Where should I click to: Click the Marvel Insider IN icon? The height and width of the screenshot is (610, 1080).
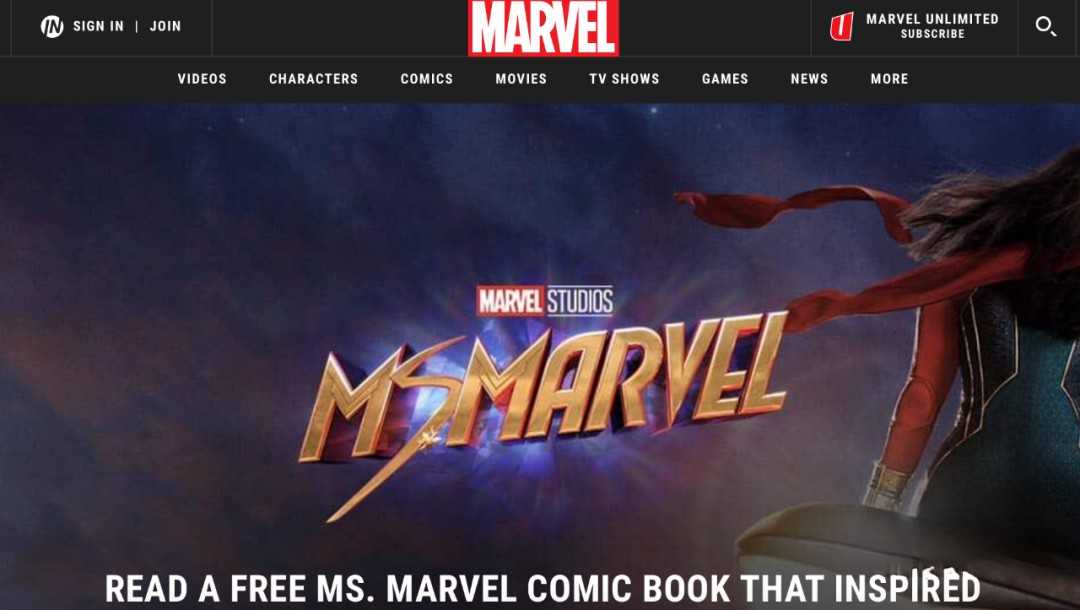pyautogui.click(x=52, y=26)
